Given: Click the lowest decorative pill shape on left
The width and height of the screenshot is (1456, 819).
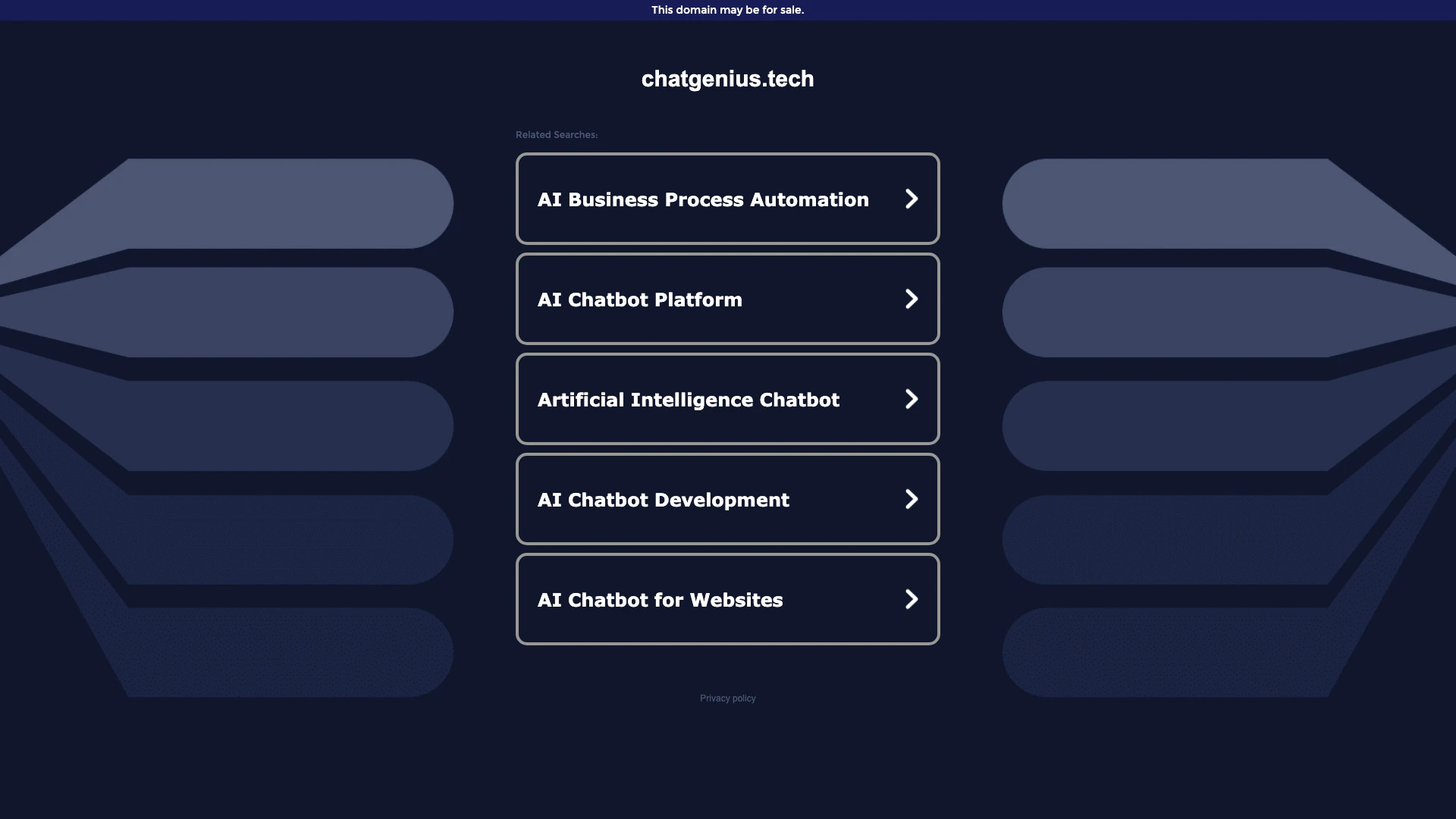Looking at the screenshot, I should pyautogui.click(x=288, y=652).
